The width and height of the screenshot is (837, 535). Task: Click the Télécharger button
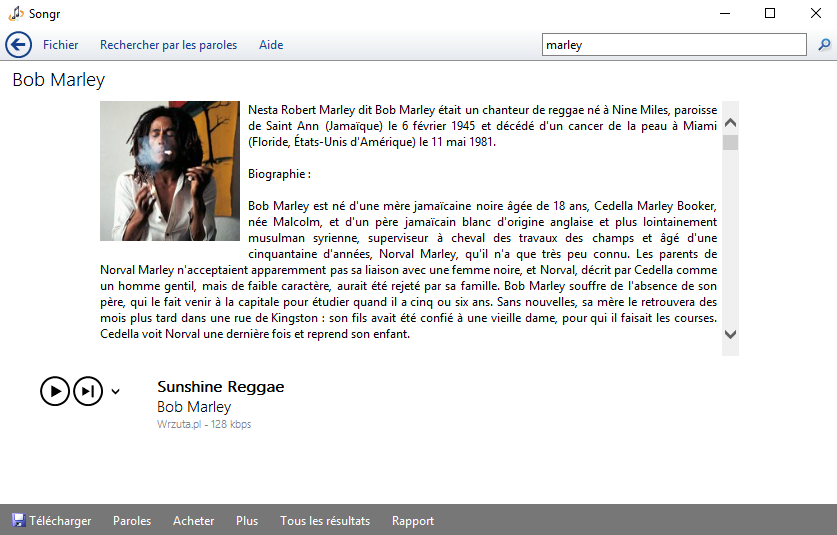(52, 521)
